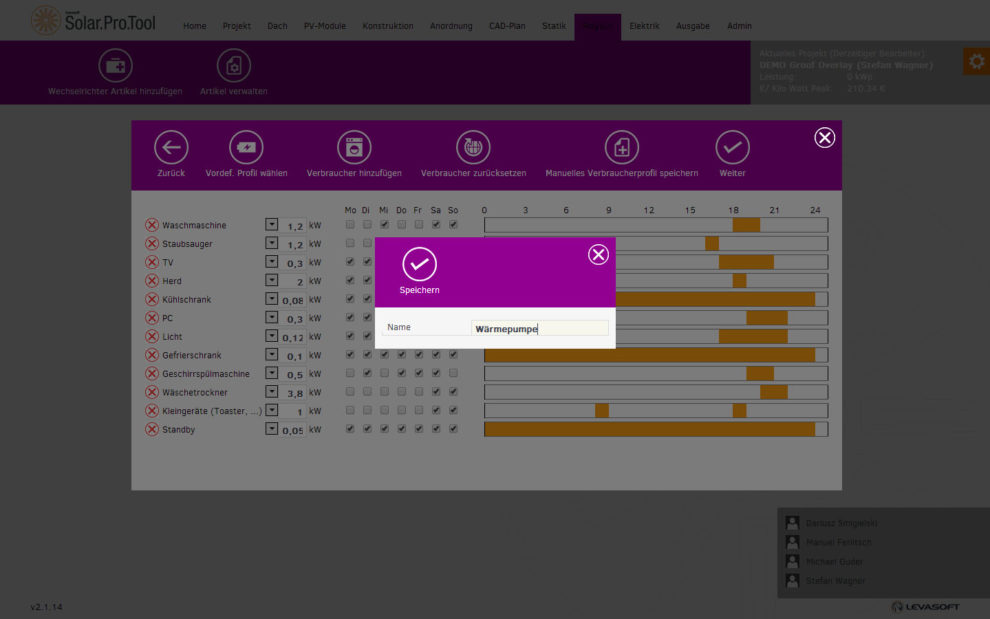Switch to the PV-Module tab
990x619 pixels.
pos(324,26)
